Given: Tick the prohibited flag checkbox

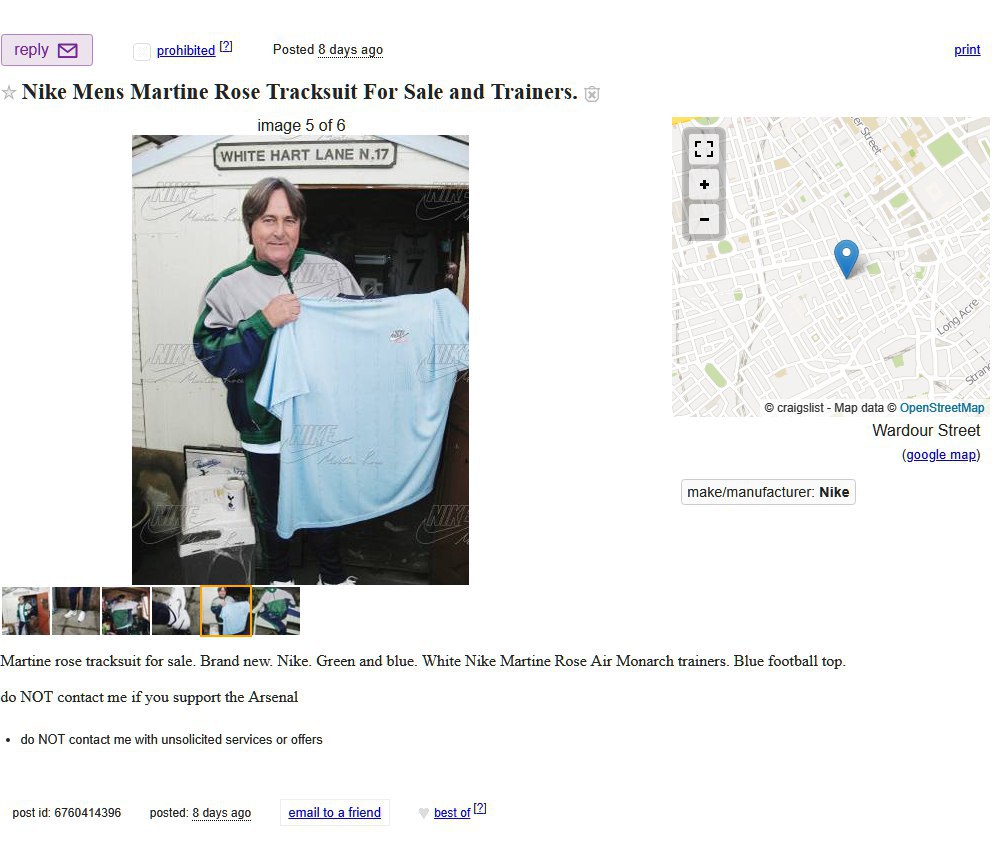Looking at the screenshot, I should [x=142, y=52].
